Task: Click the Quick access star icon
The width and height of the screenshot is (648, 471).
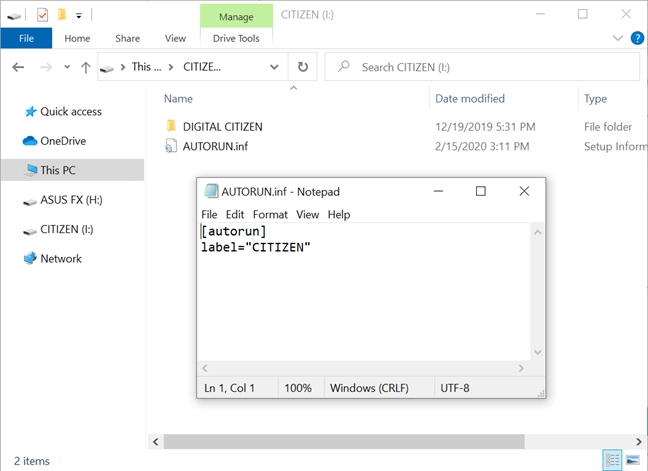Action: point(30,112)
